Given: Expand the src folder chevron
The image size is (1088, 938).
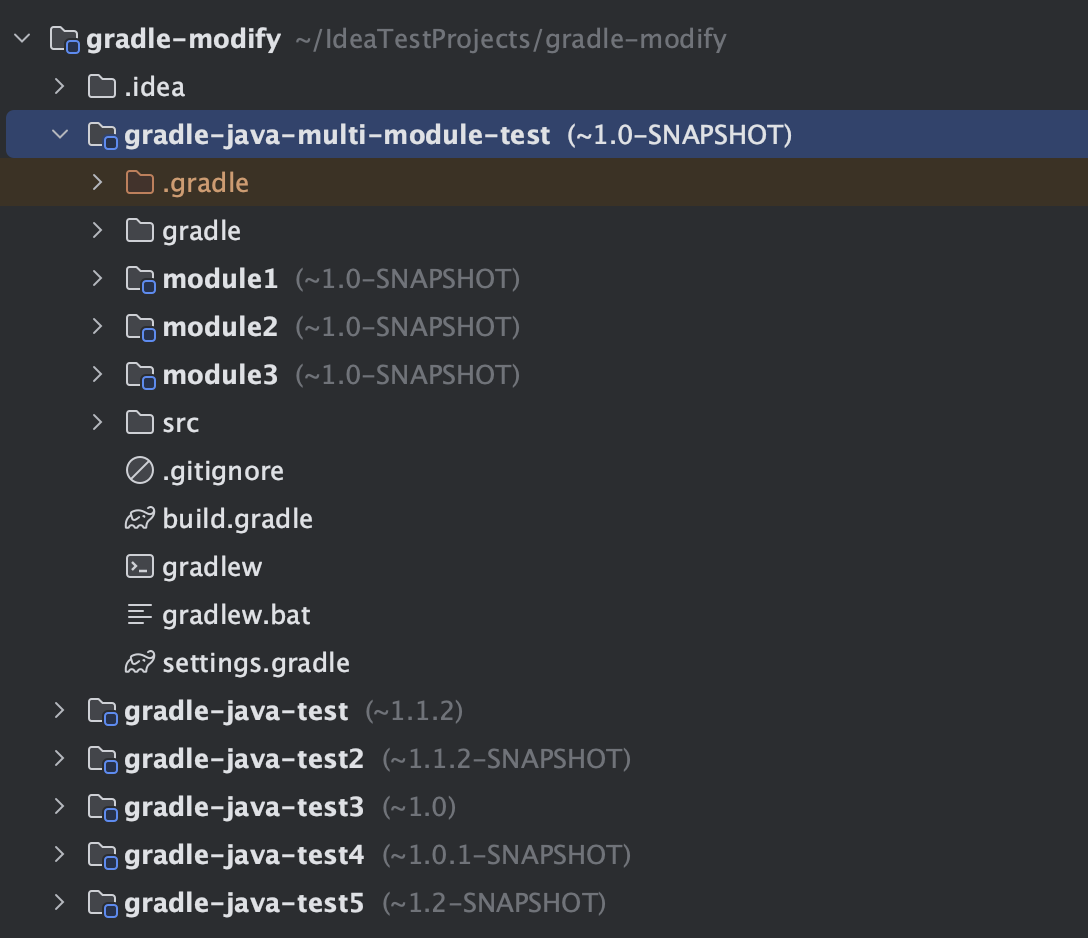Looking at the screenshot, I should pyautogui.click(x=97, y=423).
